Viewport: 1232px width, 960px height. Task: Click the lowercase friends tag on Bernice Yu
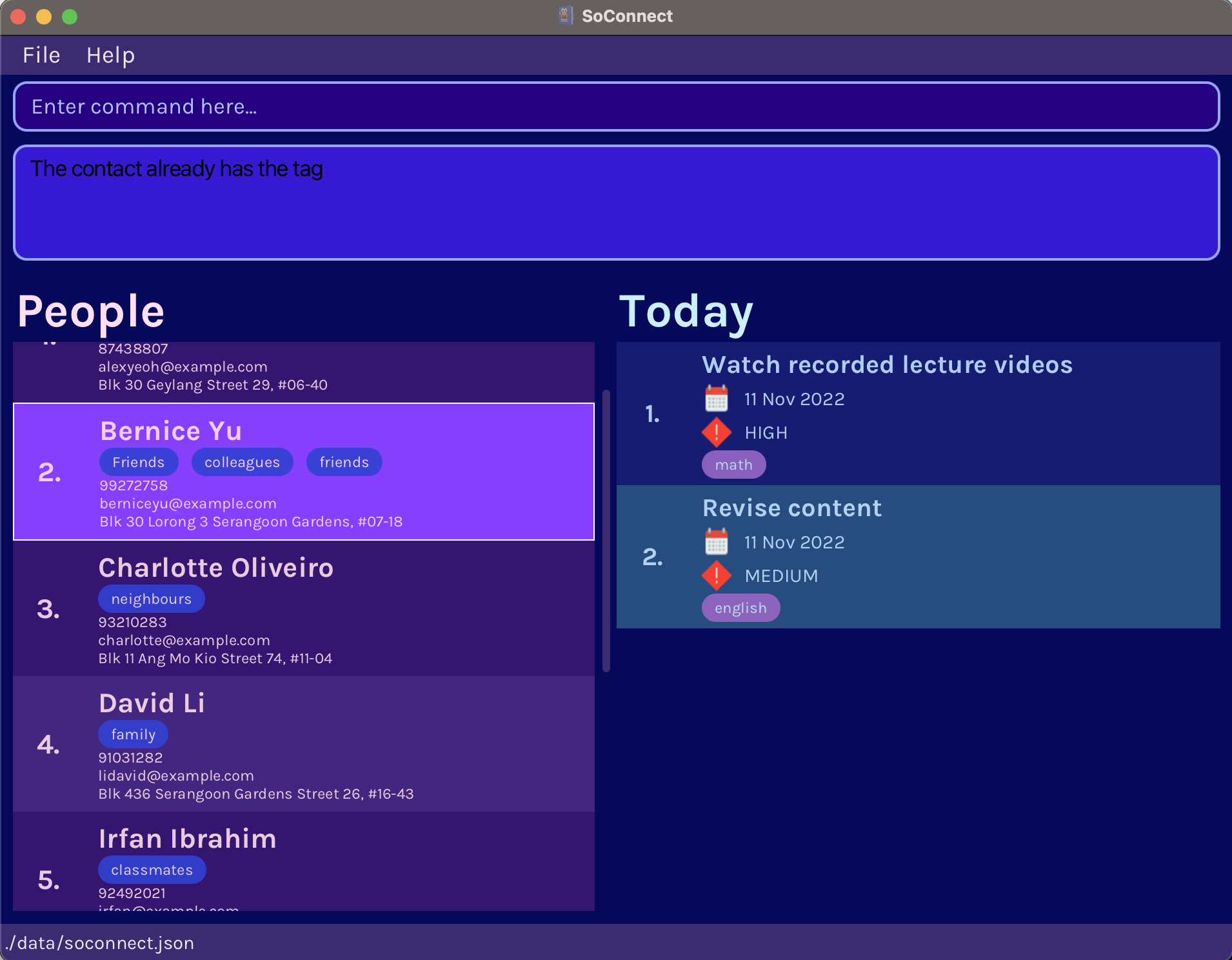tap(344, 462)
